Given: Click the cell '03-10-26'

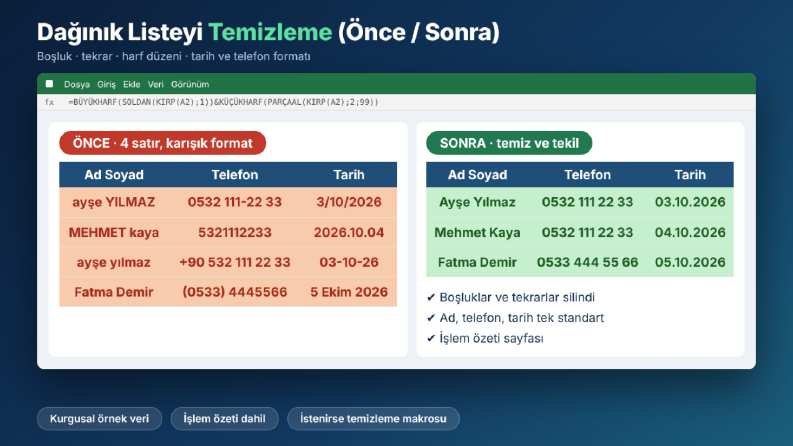Looking at the screenshot, I should [349, 262].
